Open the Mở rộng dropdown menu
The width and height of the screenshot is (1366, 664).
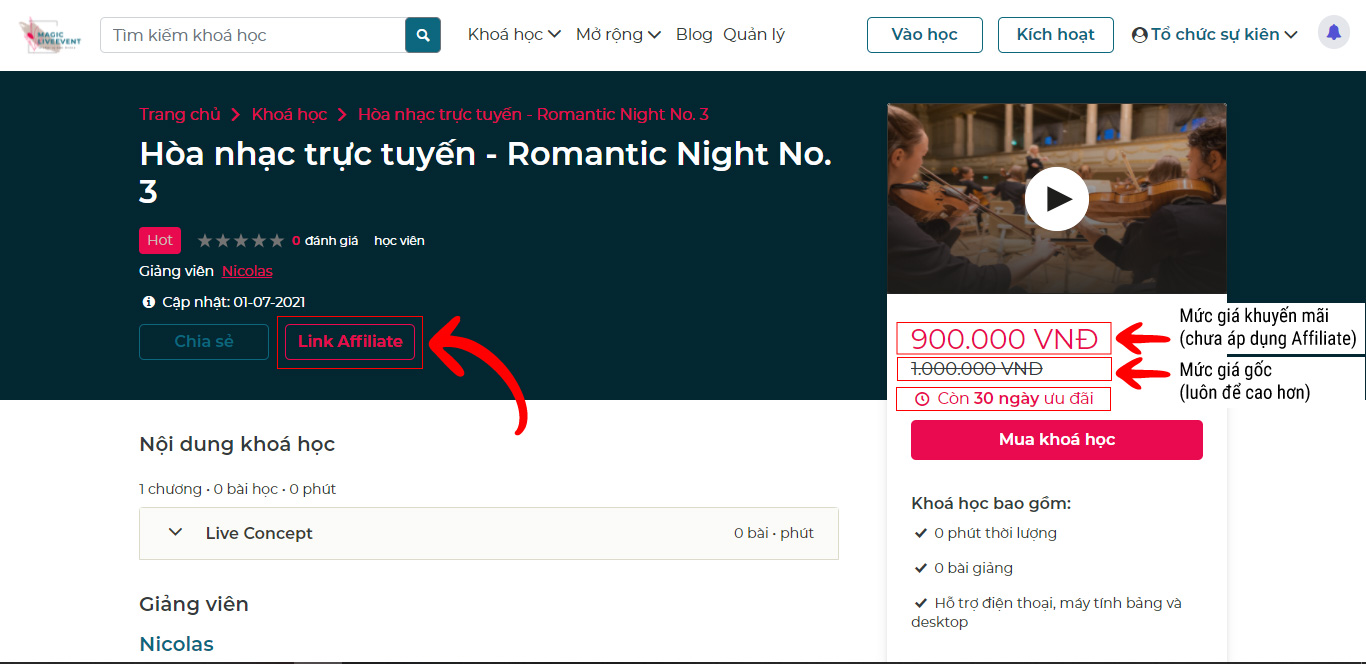tap(618, 35)
